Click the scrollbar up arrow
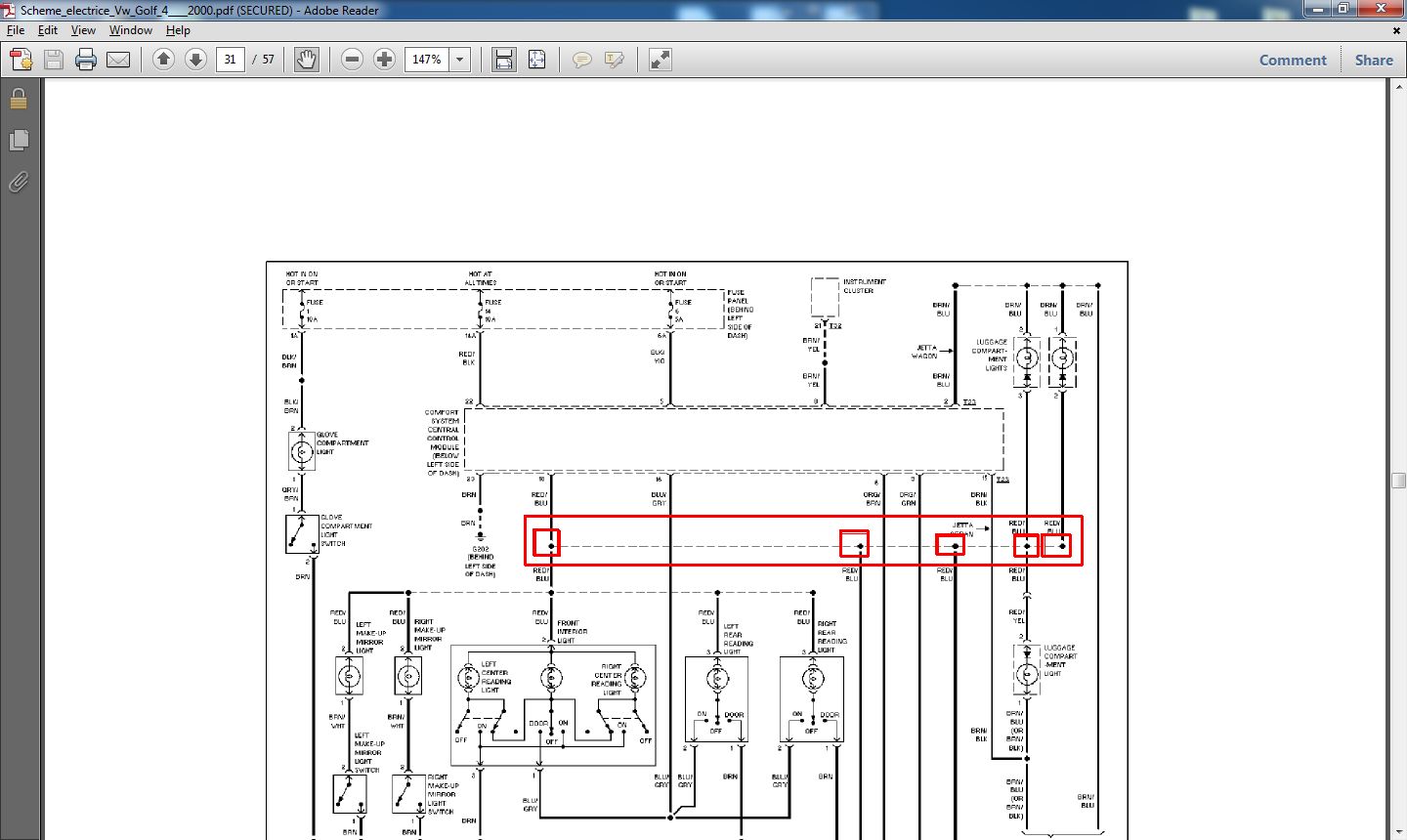The height and width of the screenshot is (840, 1407). [1398, 86]
